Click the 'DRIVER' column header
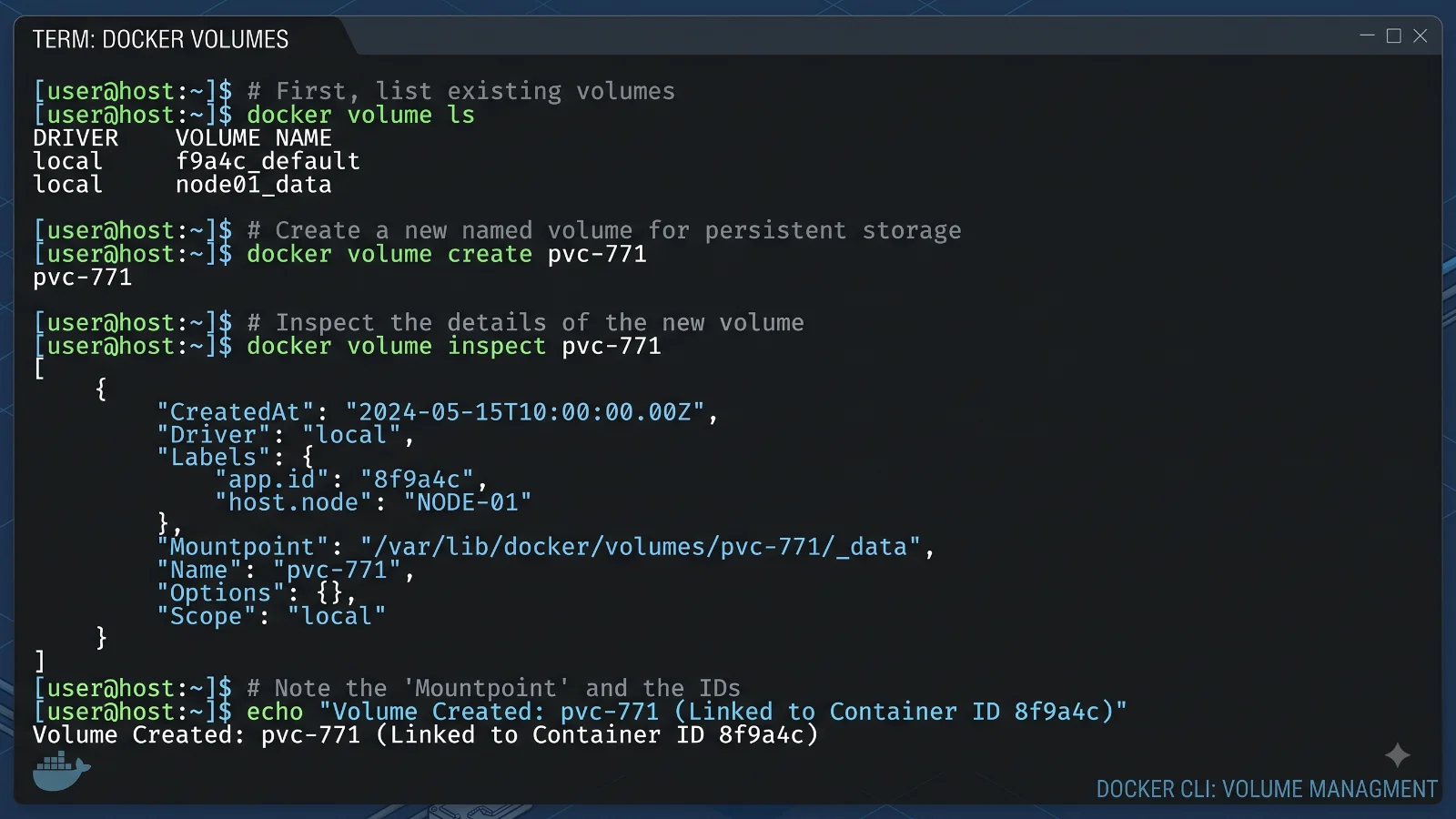 [76, 137]
